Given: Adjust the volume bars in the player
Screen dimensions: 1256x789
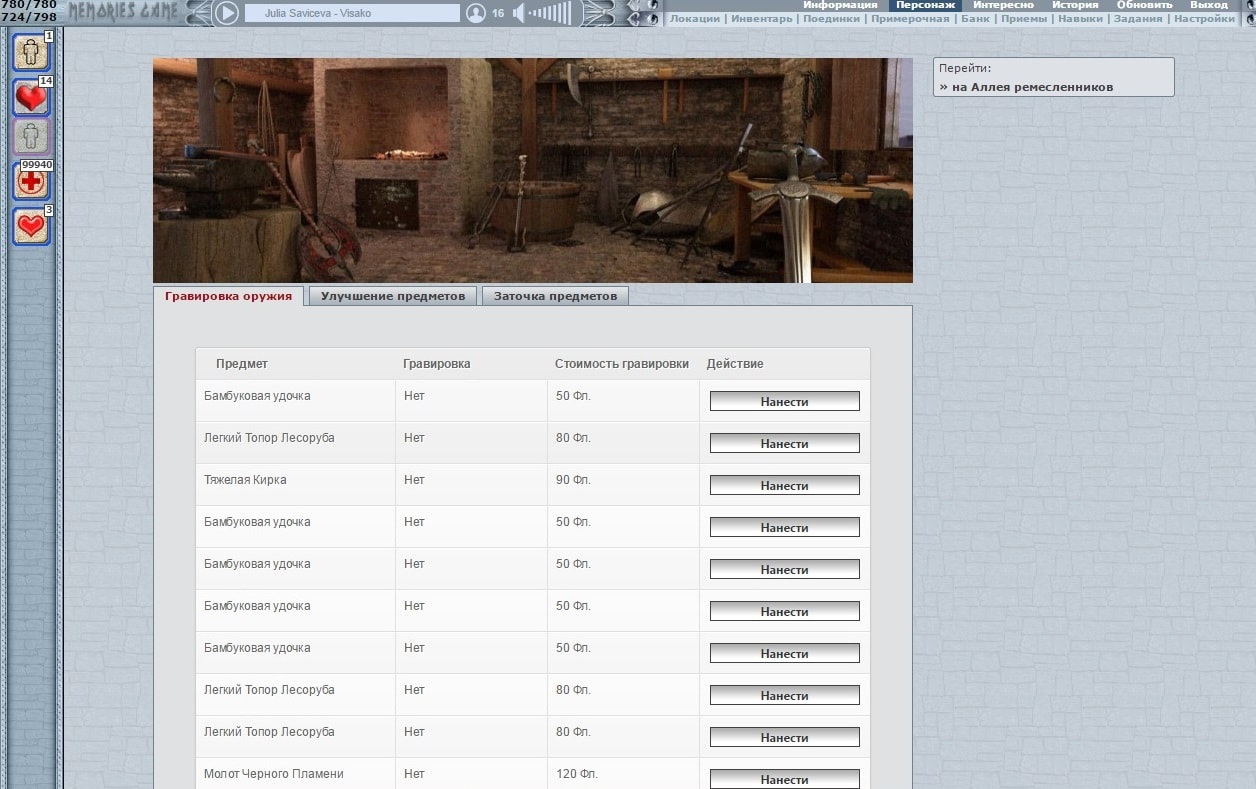Looking at the screenshot, I should pyautogui.click(x=550, y=13).
